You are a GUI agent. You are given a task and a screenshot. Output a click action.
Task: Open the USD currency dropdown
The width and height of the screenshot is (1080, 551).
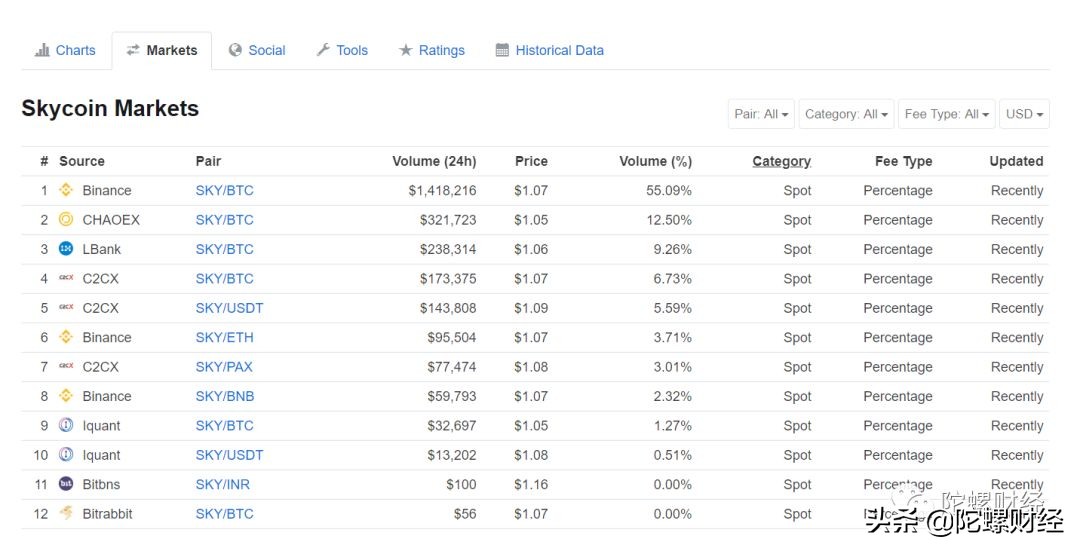1024,114
